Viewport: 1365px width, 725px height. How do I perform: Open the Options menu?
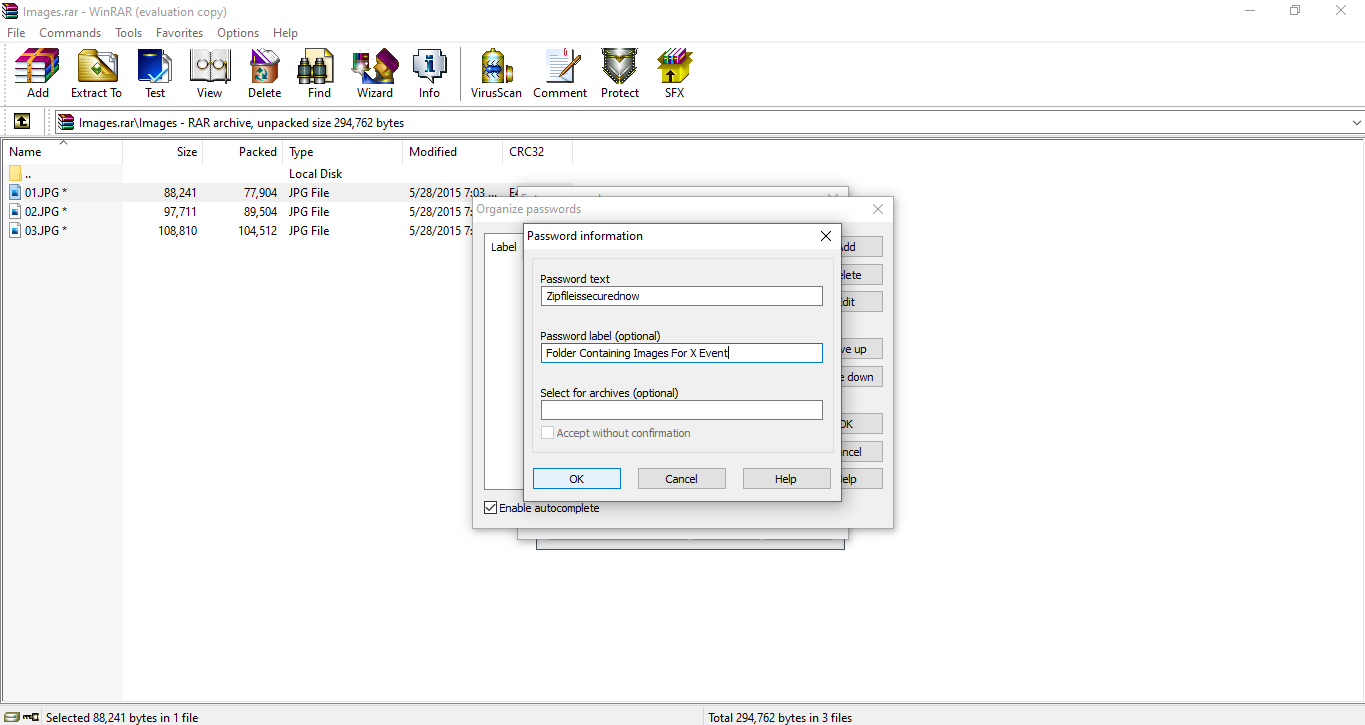(238, 33)
